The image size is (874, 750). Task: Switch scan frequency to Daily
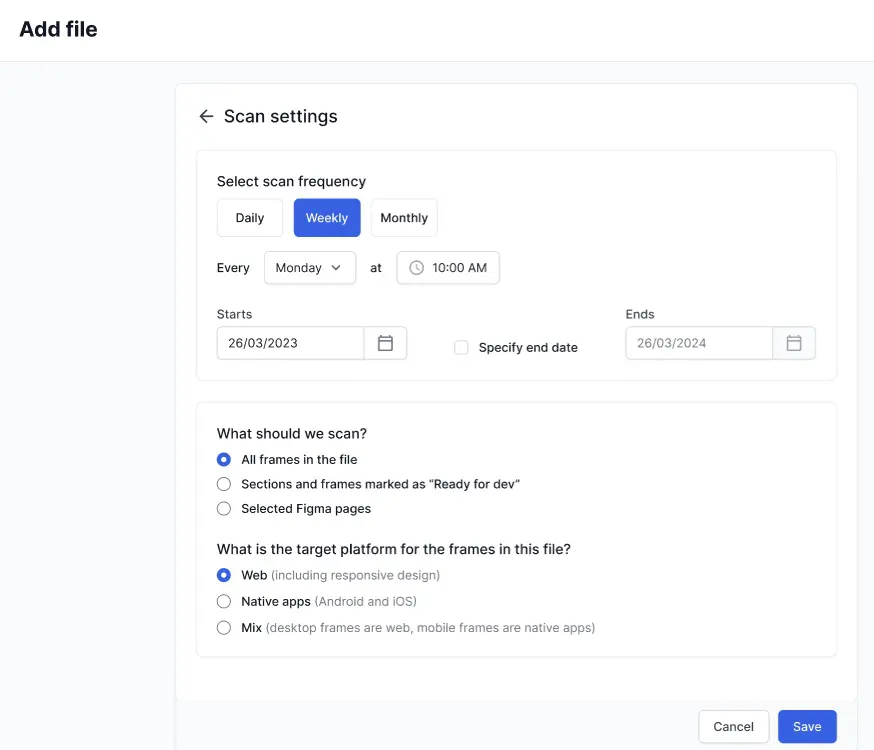pos(249,217)
